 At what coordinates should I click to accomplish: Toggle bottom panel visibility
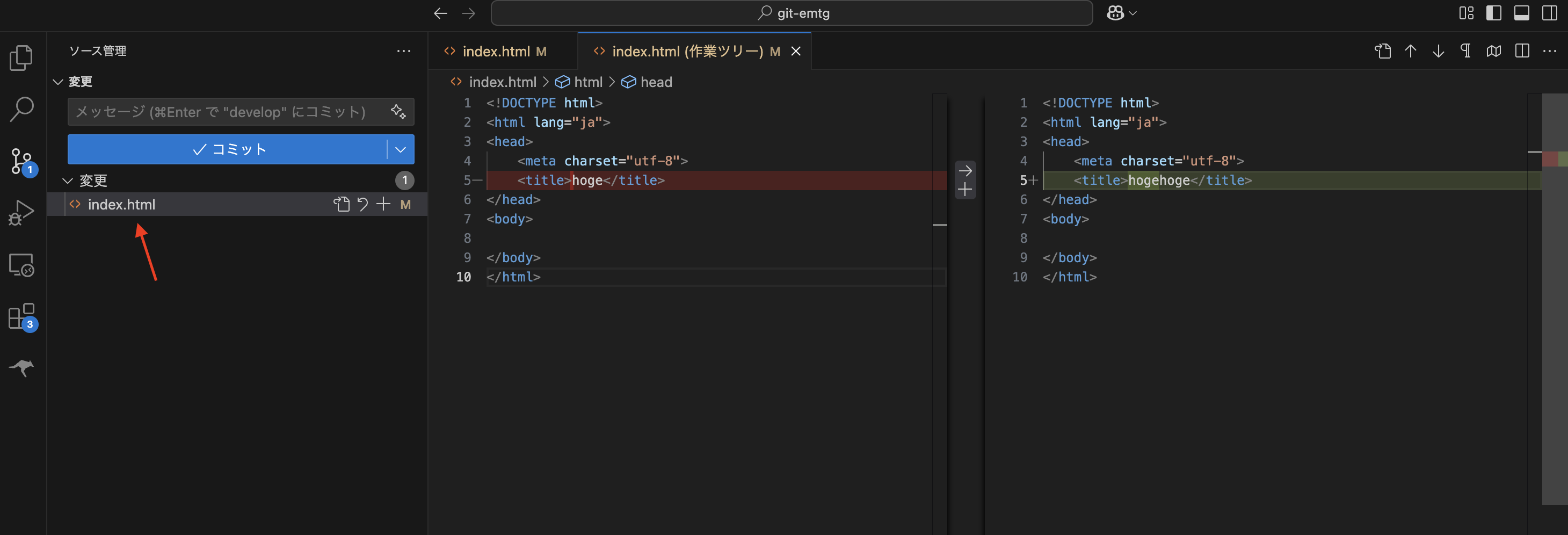click(1522, 13)
